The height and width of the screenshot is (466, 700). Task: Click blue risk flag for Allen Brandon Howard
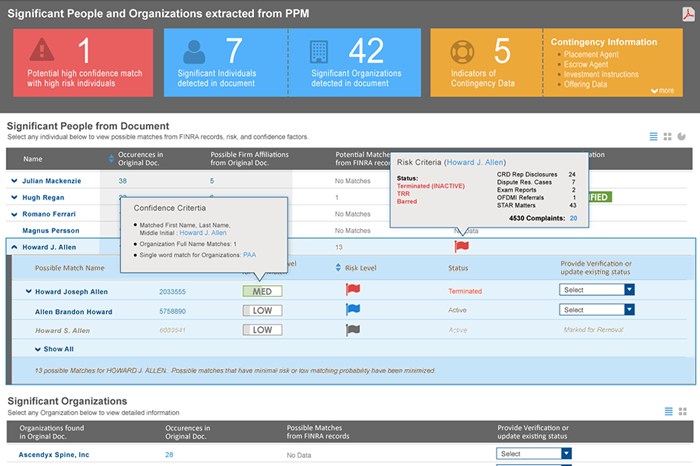(x=352, y=310)
